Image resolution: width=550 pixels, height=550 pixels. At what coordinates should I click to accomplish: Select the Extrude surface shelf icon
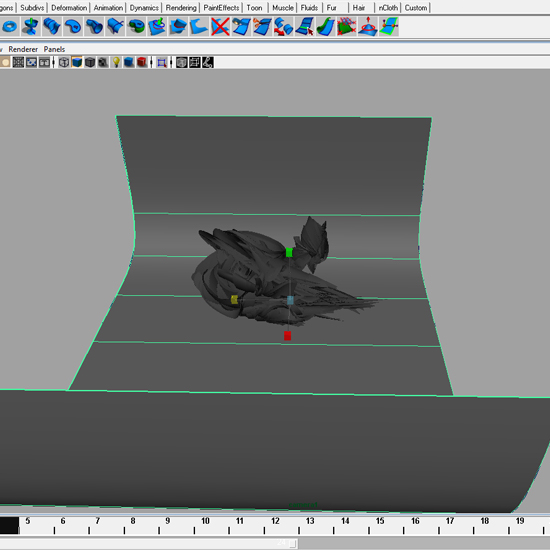[x=94, y=26]
